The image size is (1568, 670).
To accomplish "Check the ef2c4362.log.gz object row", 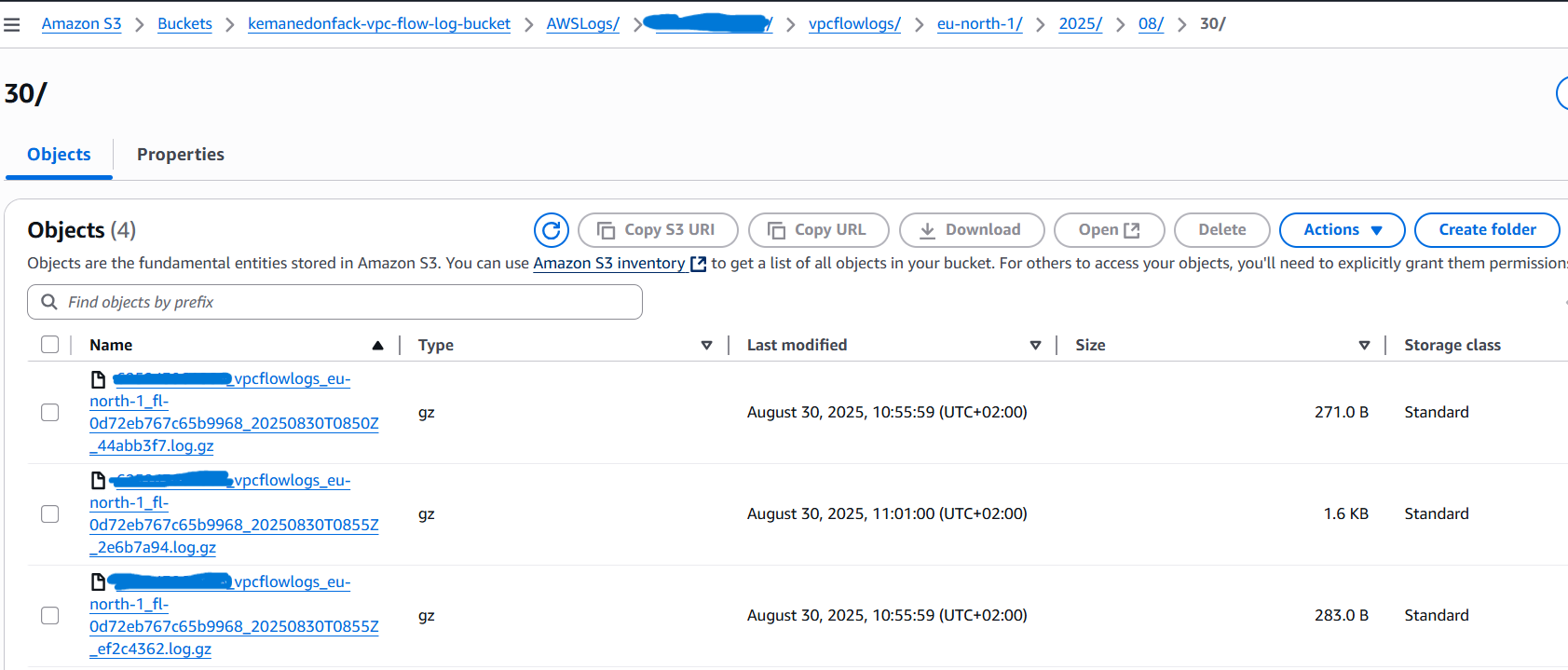I will [50, 615].
